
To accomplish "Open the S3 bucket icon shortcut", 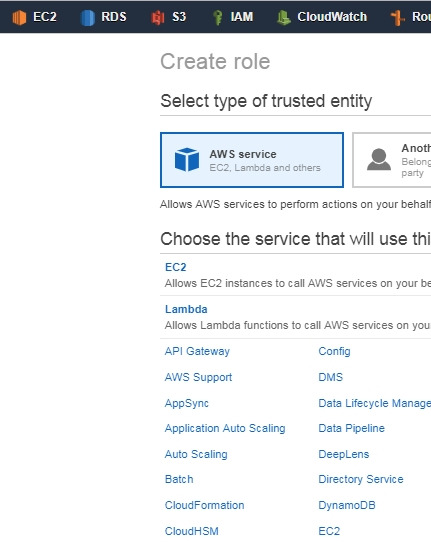I will click(158, 18).
